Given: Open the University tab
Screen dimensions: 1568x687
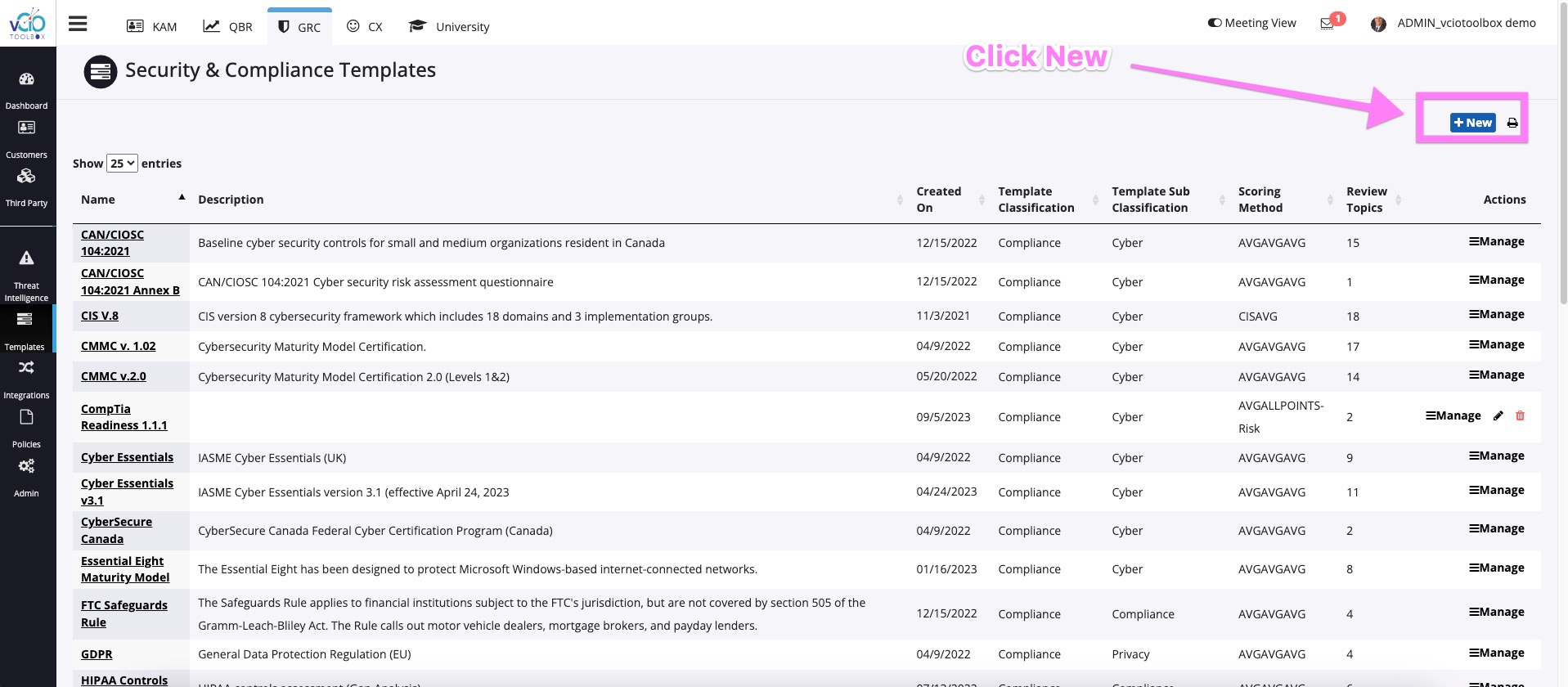Looking at the screenshot, I should pos(449,26).
